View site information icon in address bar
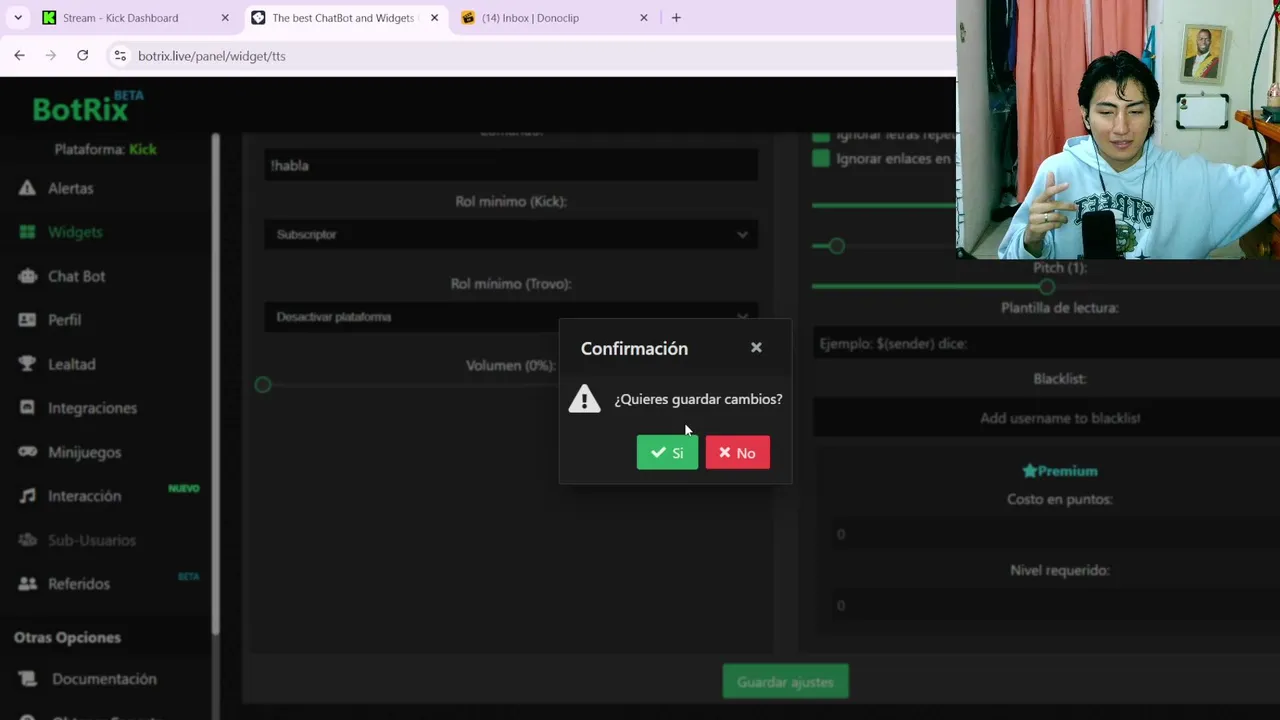The height and width of the screenshot is (720, 1280). [x=120, y=56]
